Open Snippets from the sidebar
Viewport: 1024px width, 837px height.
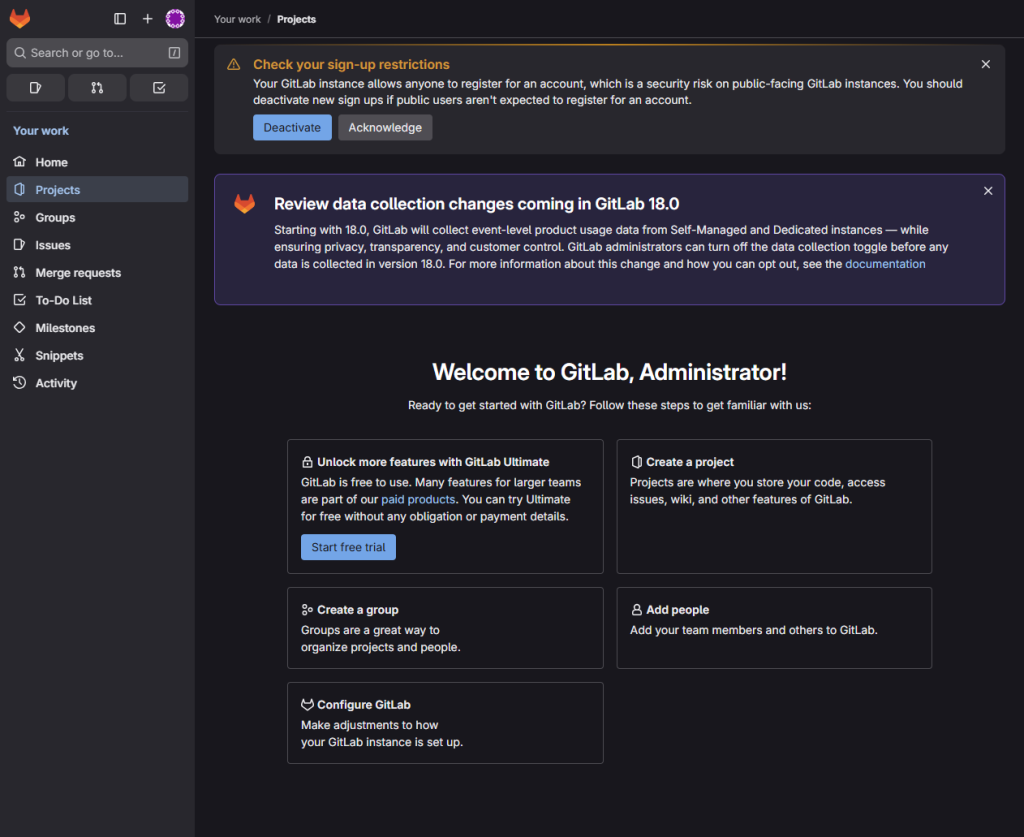[x=59, y=355]
